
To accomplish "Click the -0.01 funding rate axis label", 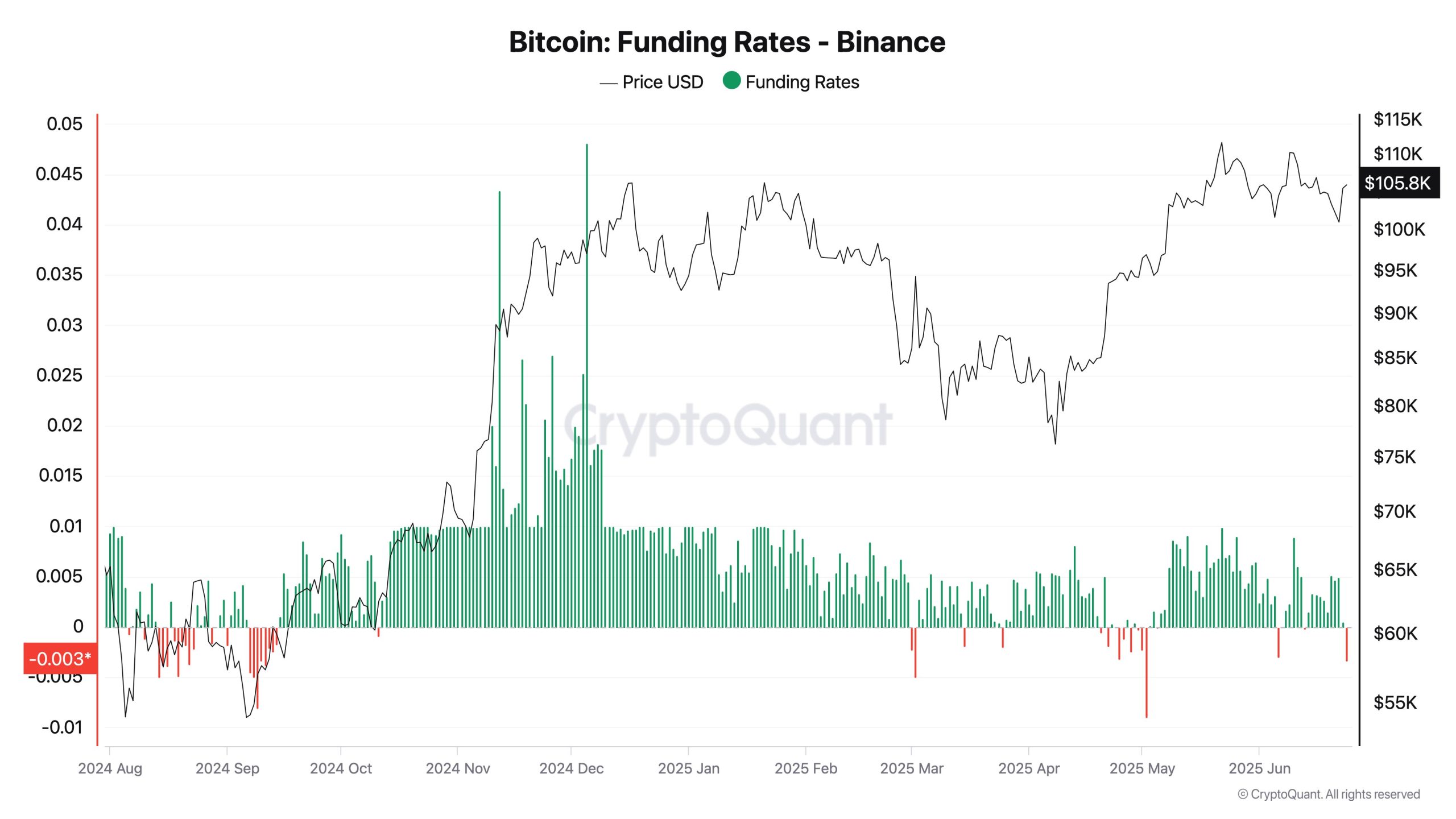I will tap(62, 727).
